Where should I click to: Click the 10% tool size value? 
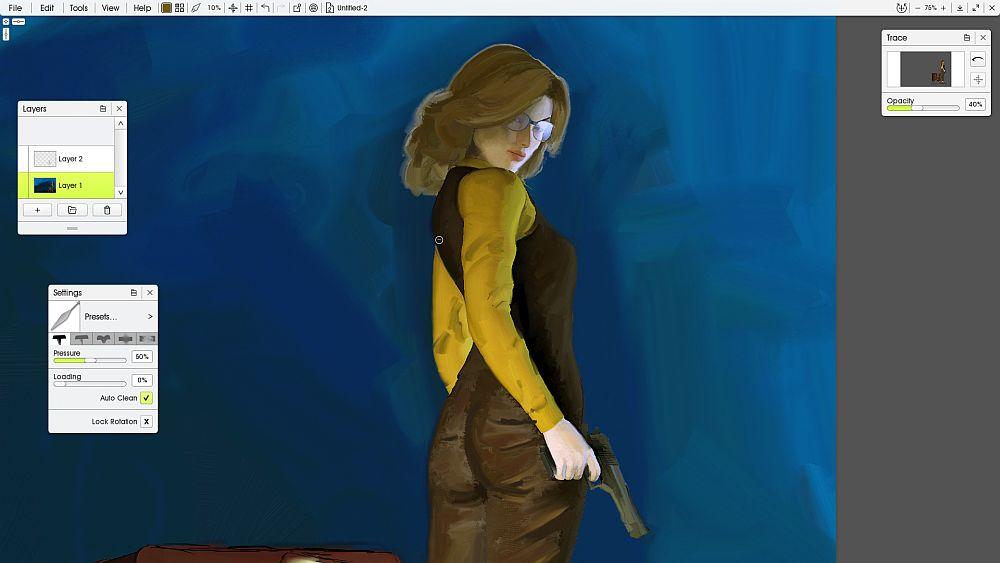(x=214, y=8)
